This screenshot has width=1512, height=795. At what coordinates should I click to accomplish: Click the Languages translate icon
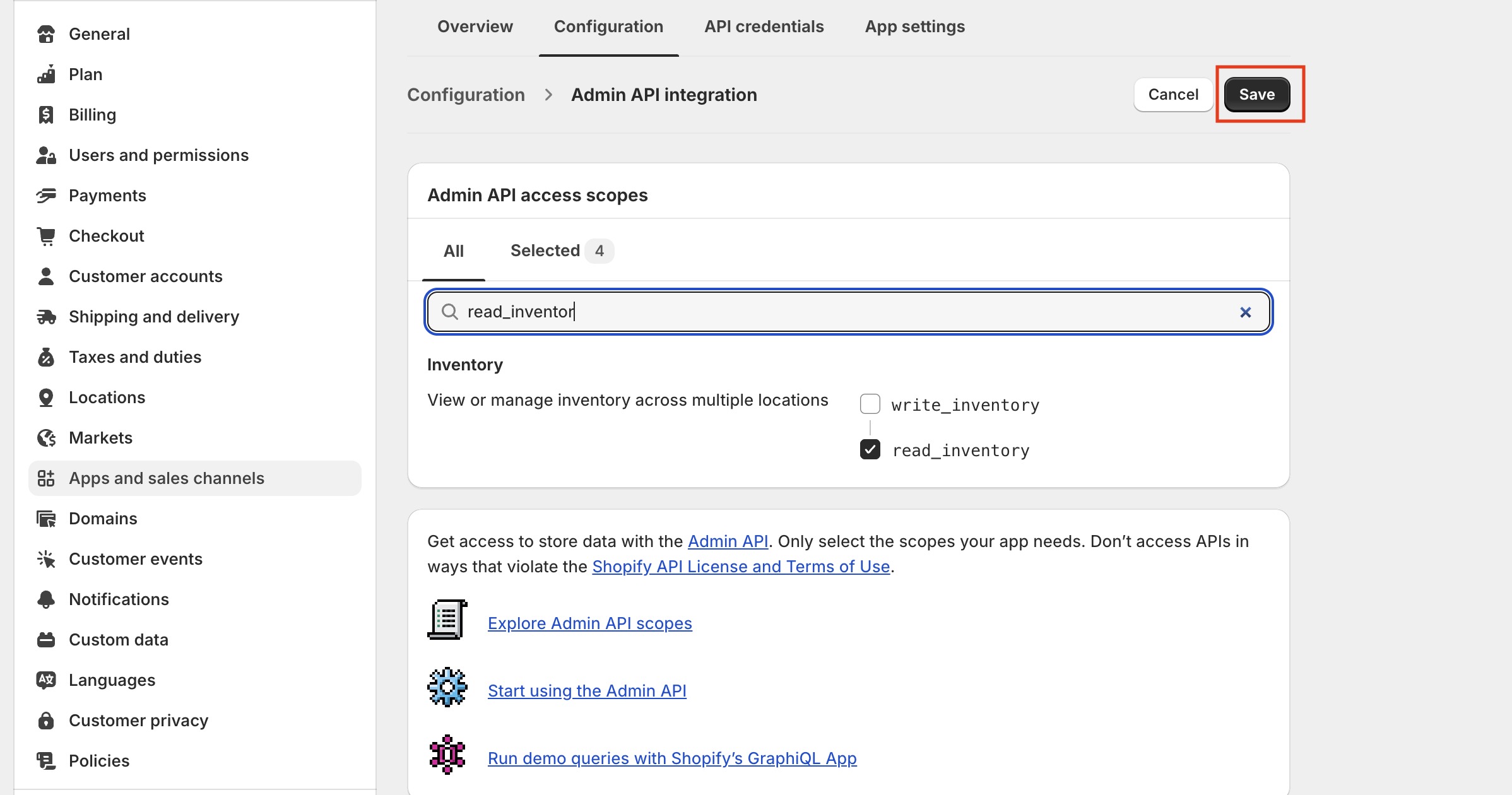click(x=46, y=680)
